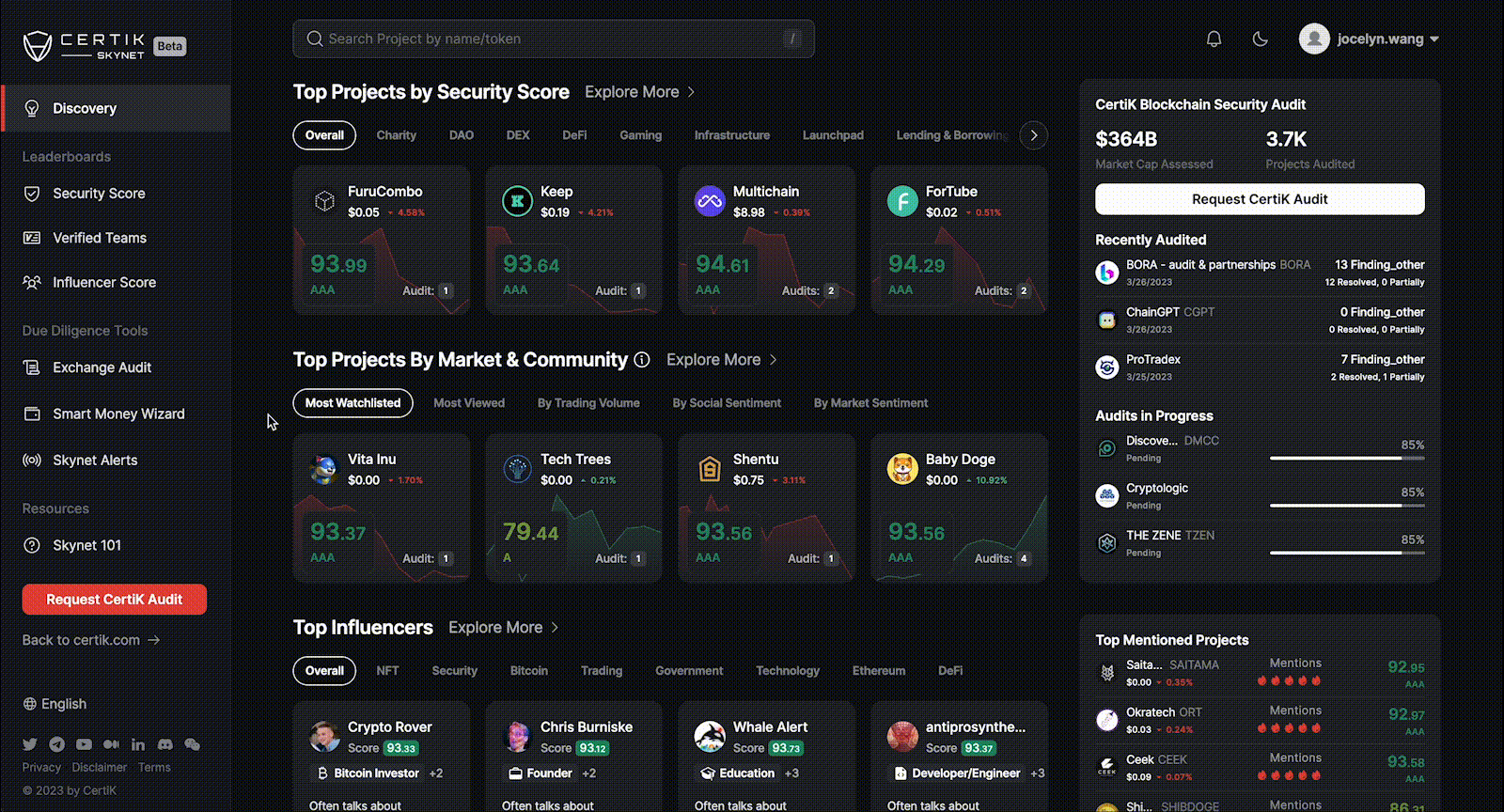
Task: Click the orange Request CertiK Audit button
Action: [x=115, y=600]
